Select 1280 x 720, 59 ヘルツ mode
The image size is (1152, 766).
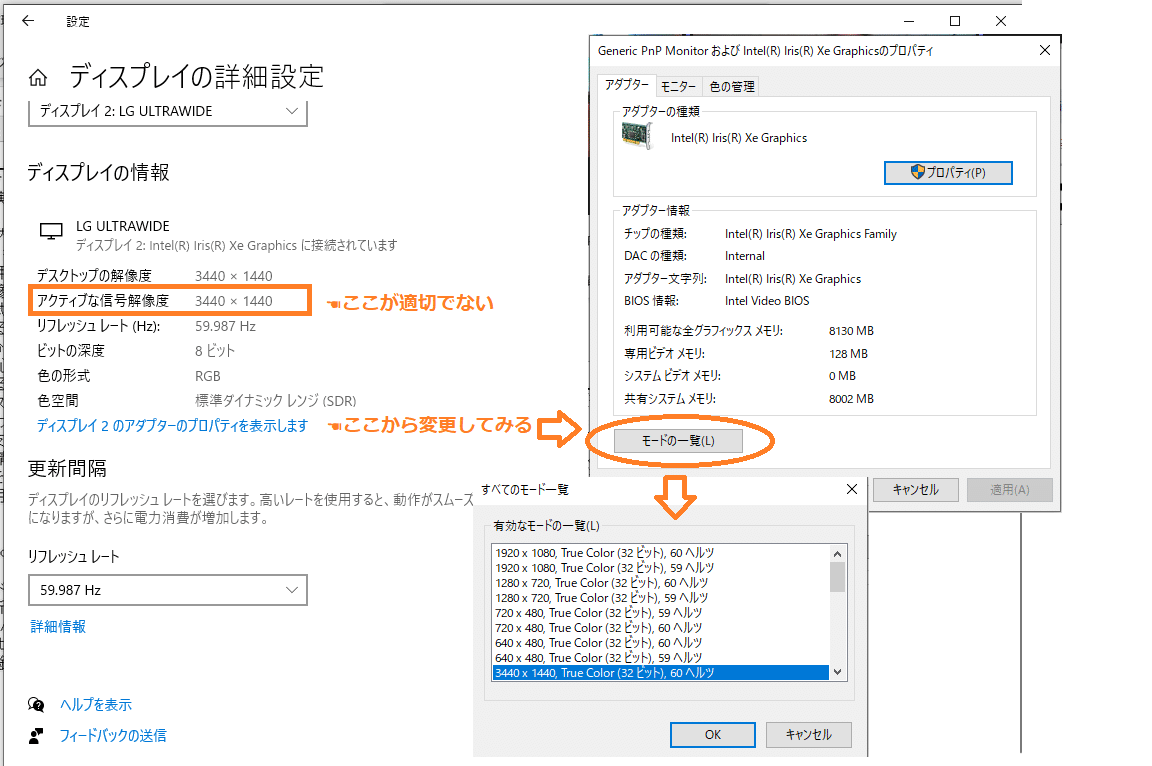[660, 598]
